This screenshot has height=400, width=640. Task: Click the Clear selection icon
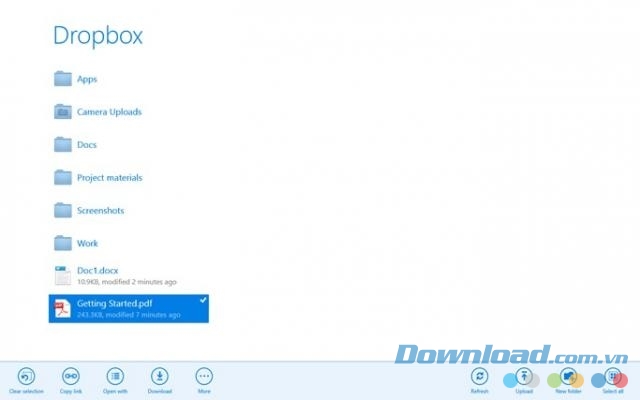[x=26, y=376]
